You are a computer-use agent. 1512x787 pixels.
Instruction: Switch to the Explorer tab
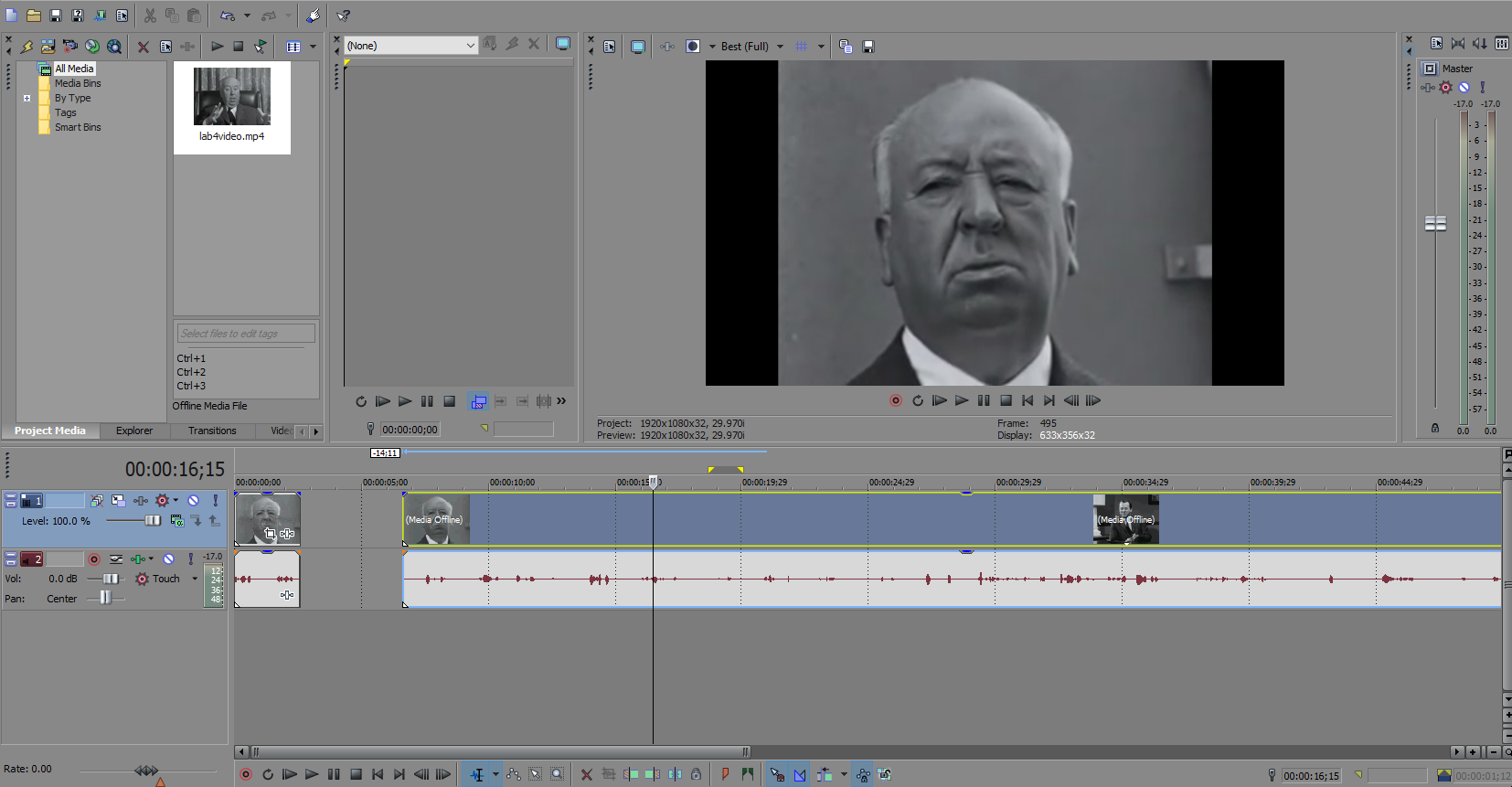134,431
